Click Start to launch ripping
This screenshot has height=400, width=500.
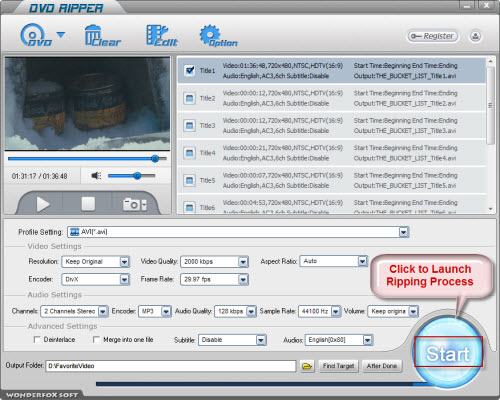click(448, 352)
